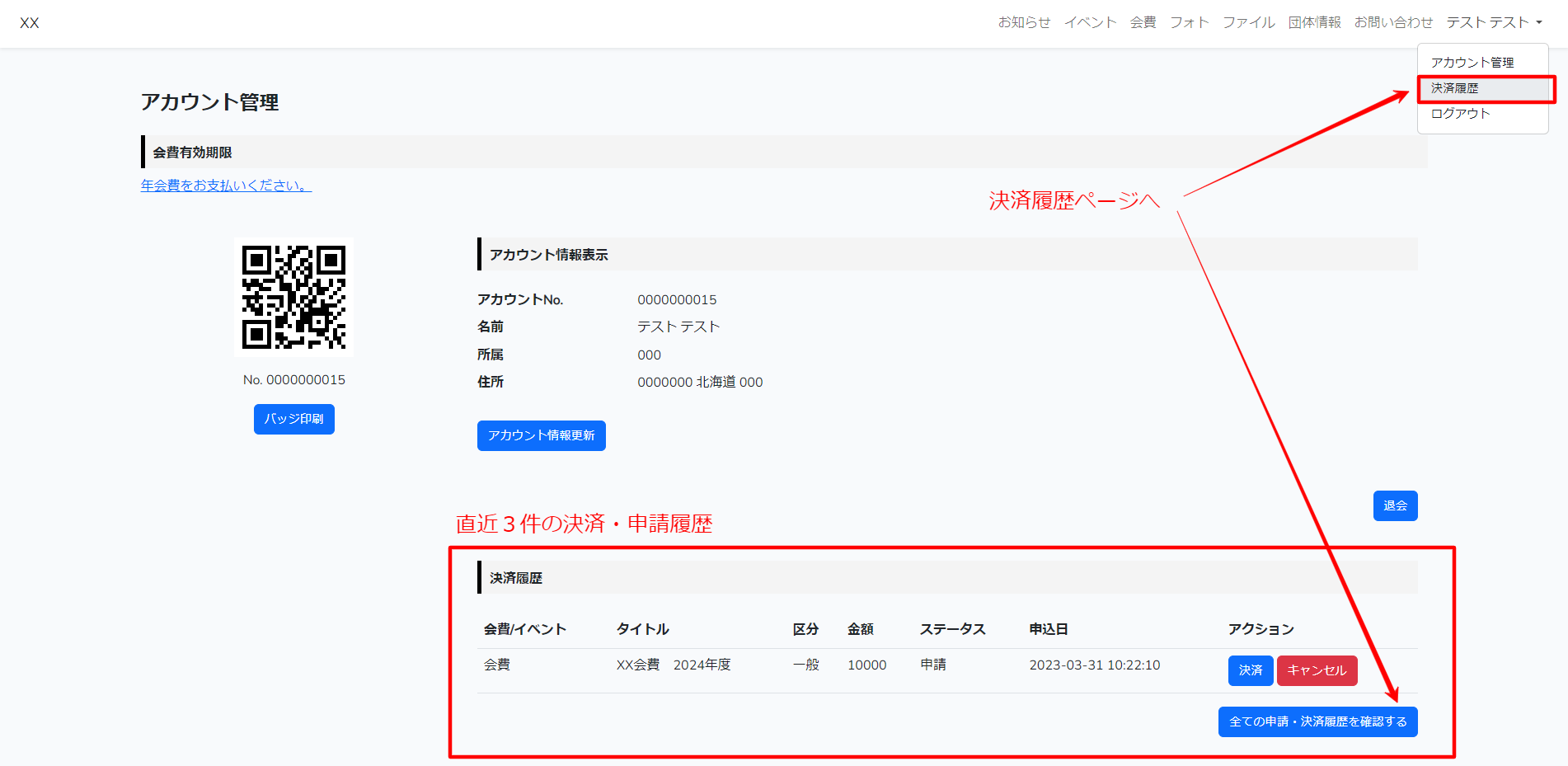This screenshot has width=1568, height=766.
Task: Click the 10000 amount cell
Action: (866, 665)
